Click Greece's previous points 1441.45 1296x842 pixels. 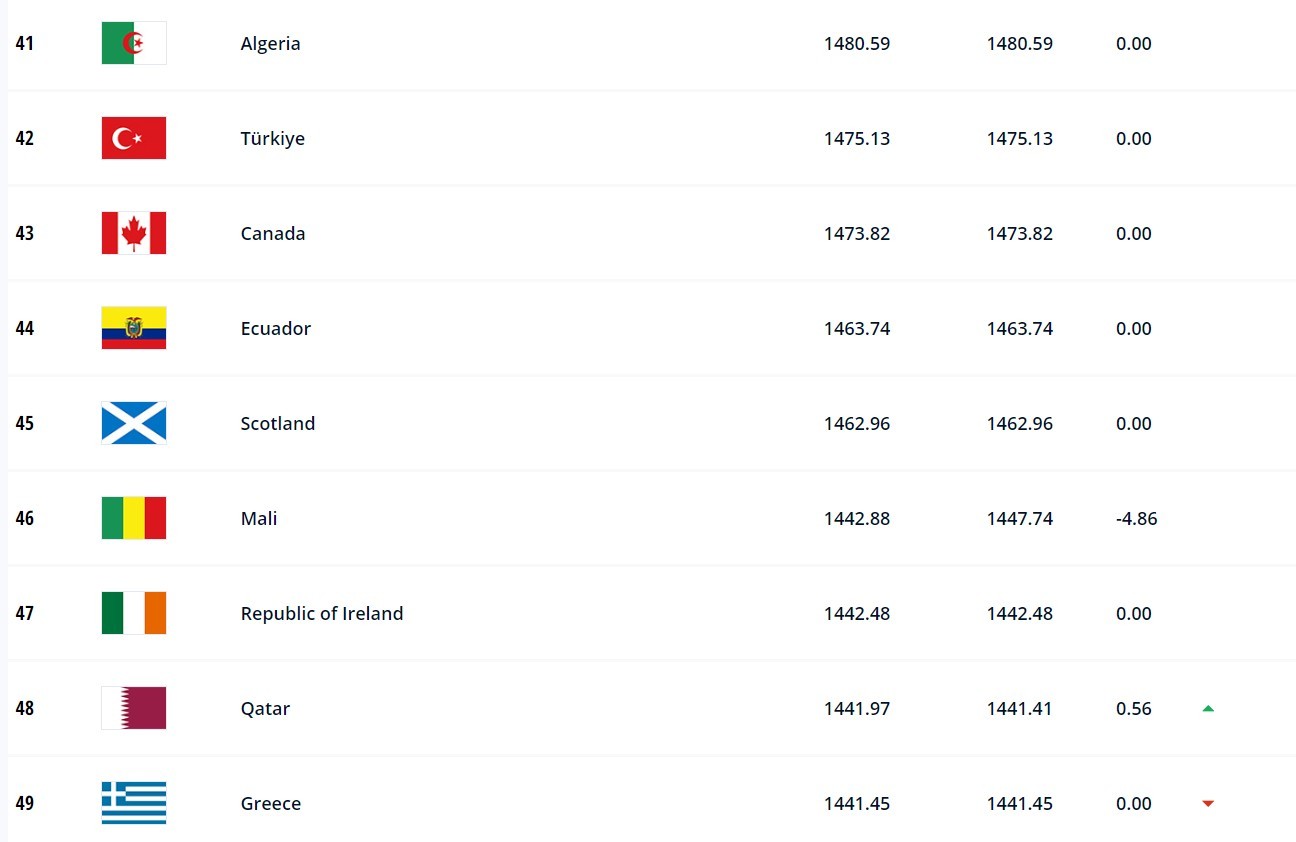point(1020,804)
